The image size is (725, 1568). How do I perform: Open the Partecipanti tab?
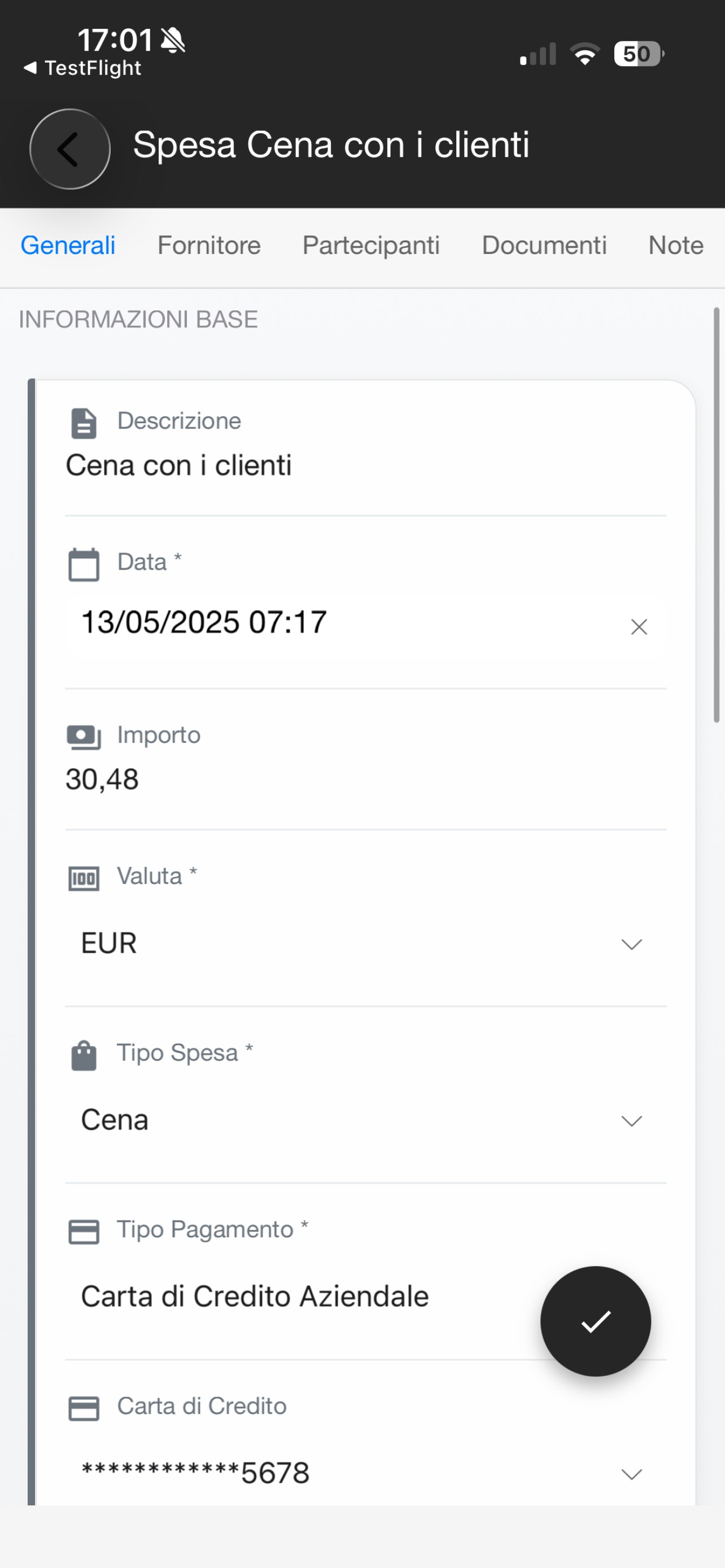click(x=371, y=246)
